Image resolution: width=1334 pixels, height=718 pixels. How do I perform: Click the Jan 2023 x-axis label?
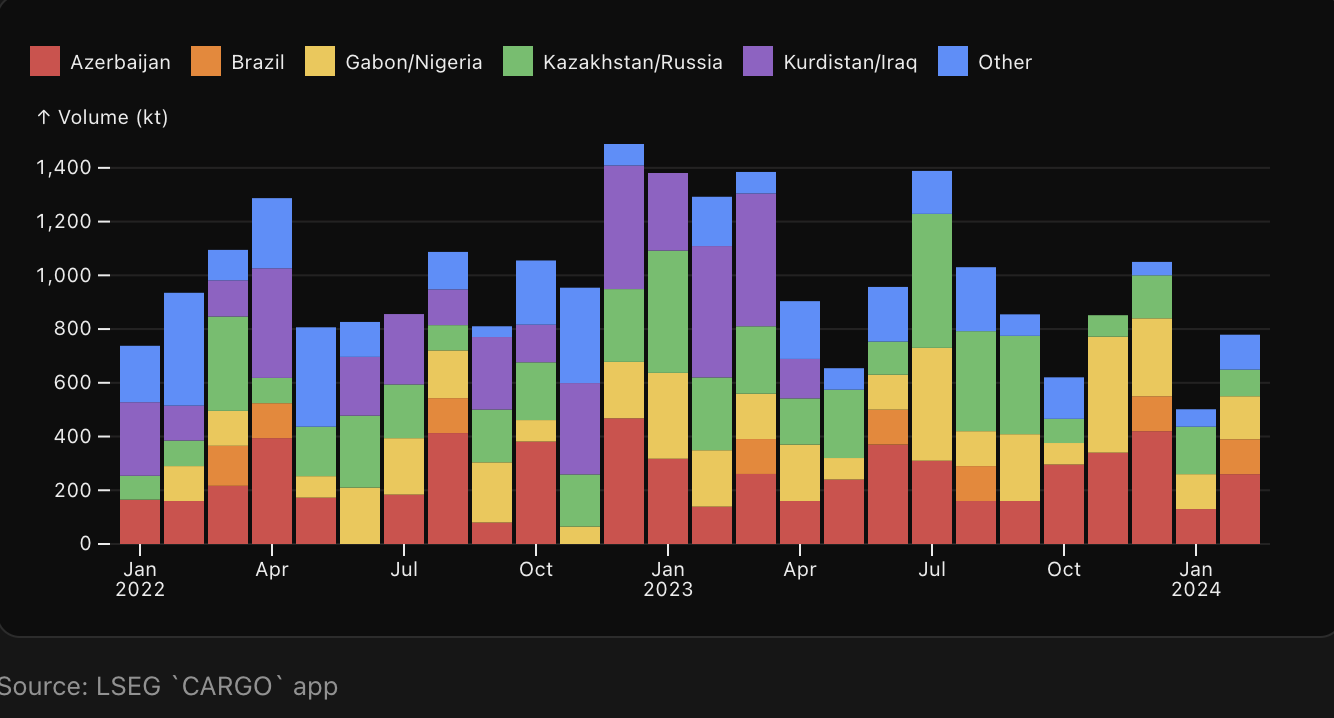click(x=668, y=579)
